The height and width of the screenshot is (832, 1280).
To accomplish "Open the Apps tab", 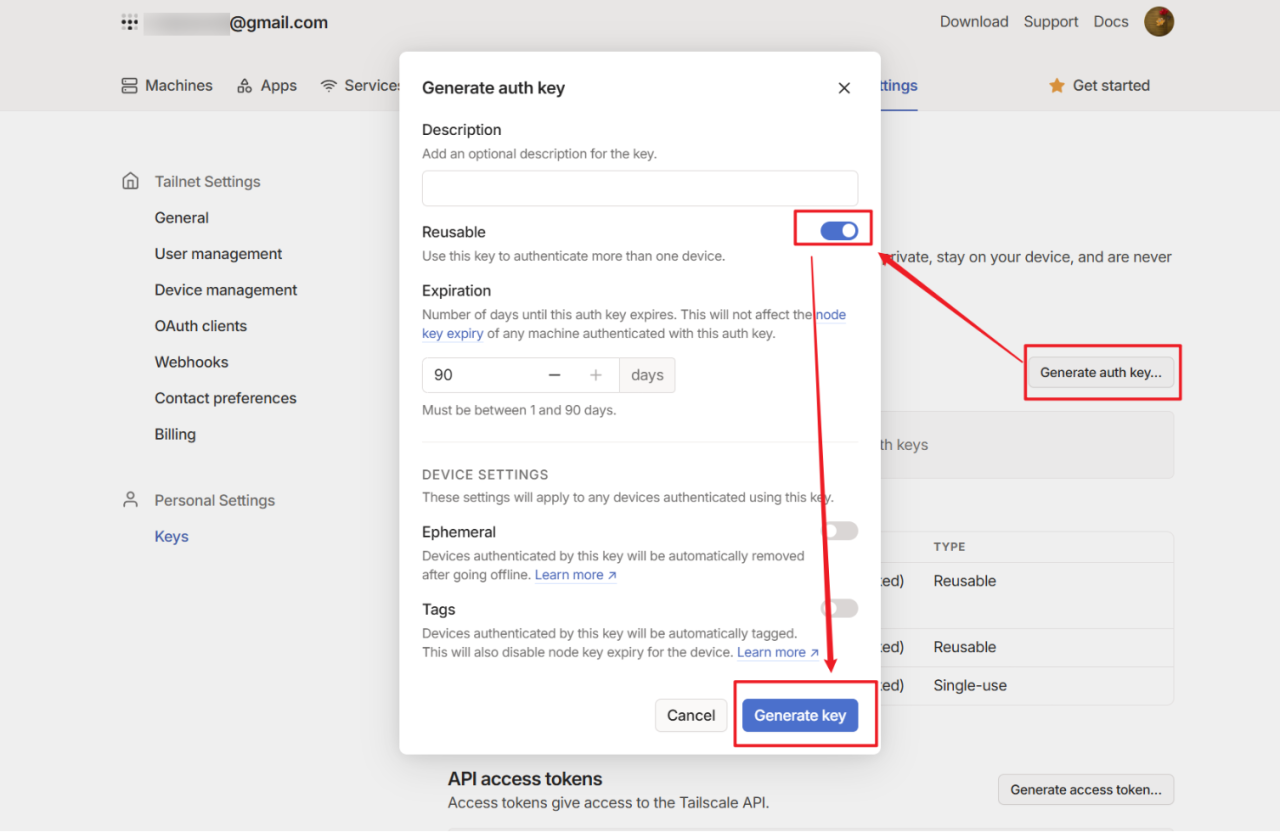I will pos(267,86).
